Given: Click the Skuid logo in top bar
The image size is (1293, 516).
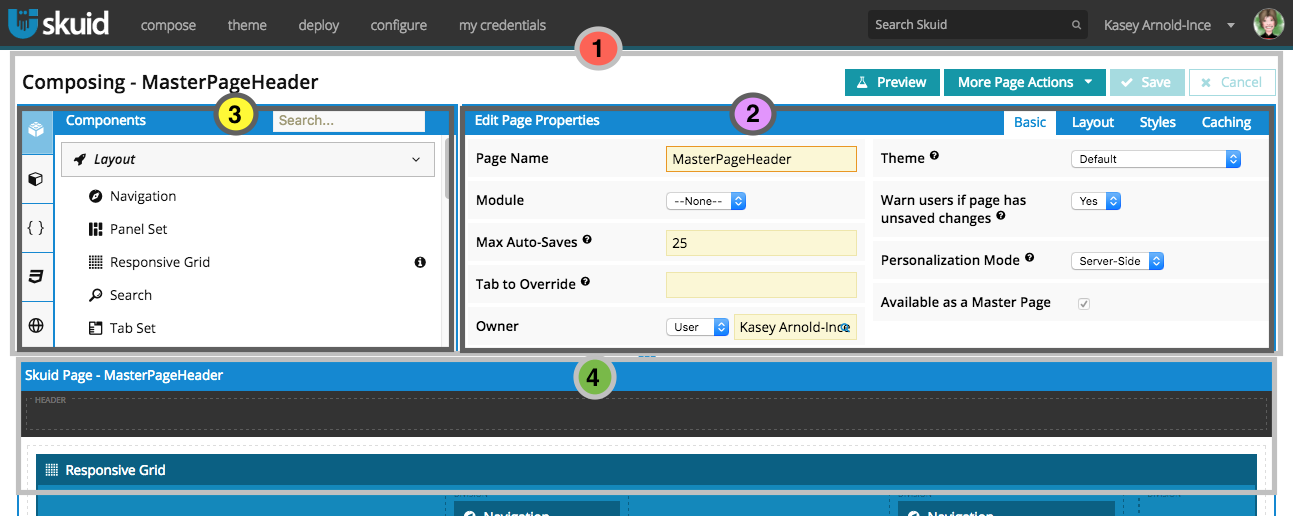Looking at the screenshot, I should coord(58,24).
